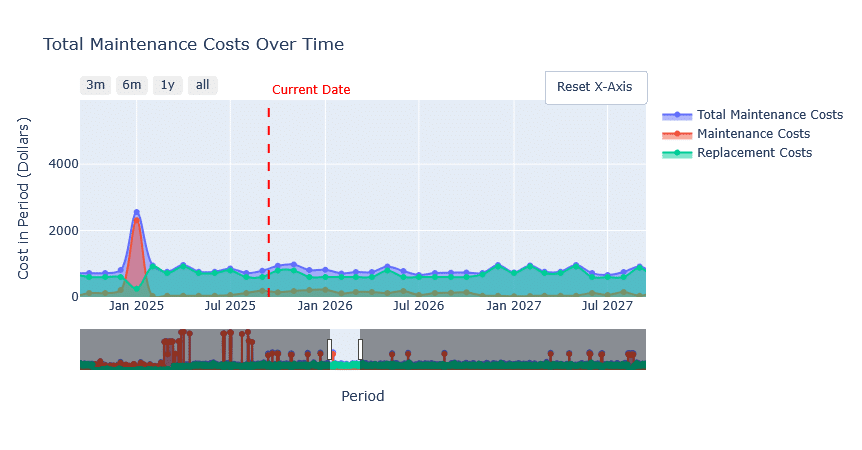This screenshot has height=450, width=862.
Task: Select the 3m range option
Action: 95,86
